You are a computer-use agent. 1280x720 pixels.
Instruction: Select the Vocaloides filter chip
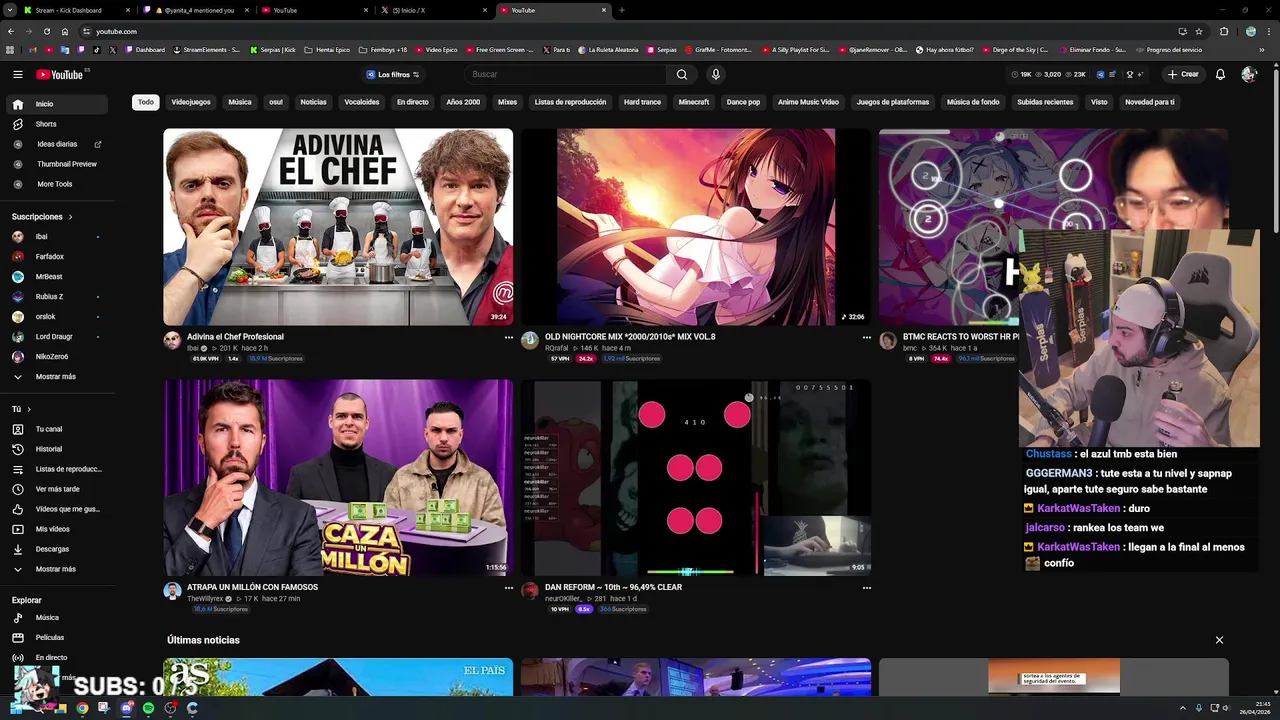click(x=362, y=102)
